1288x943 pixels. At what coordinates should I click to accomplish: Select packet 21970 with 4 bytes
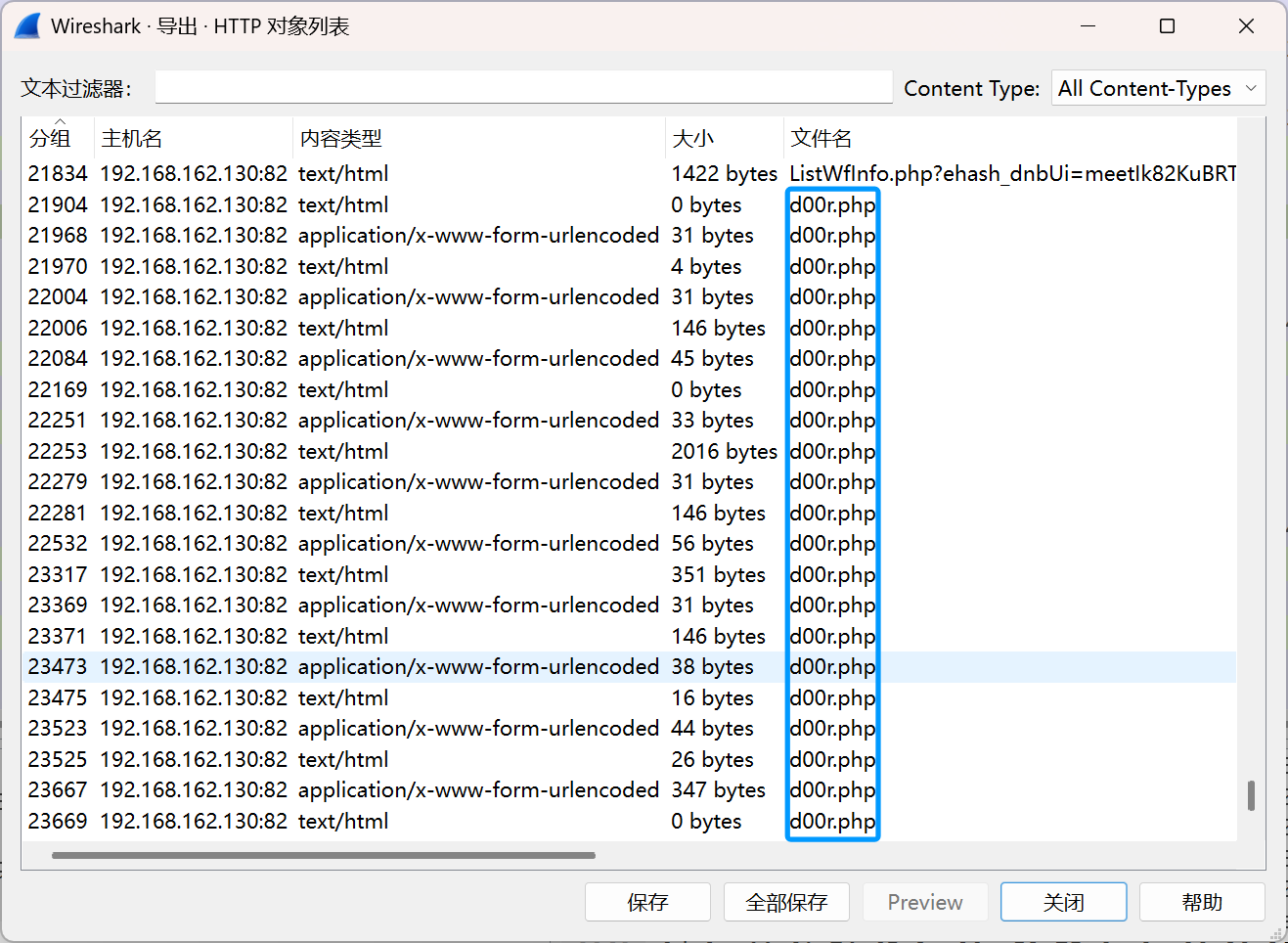pyautogui.click(x=630, y=266)
